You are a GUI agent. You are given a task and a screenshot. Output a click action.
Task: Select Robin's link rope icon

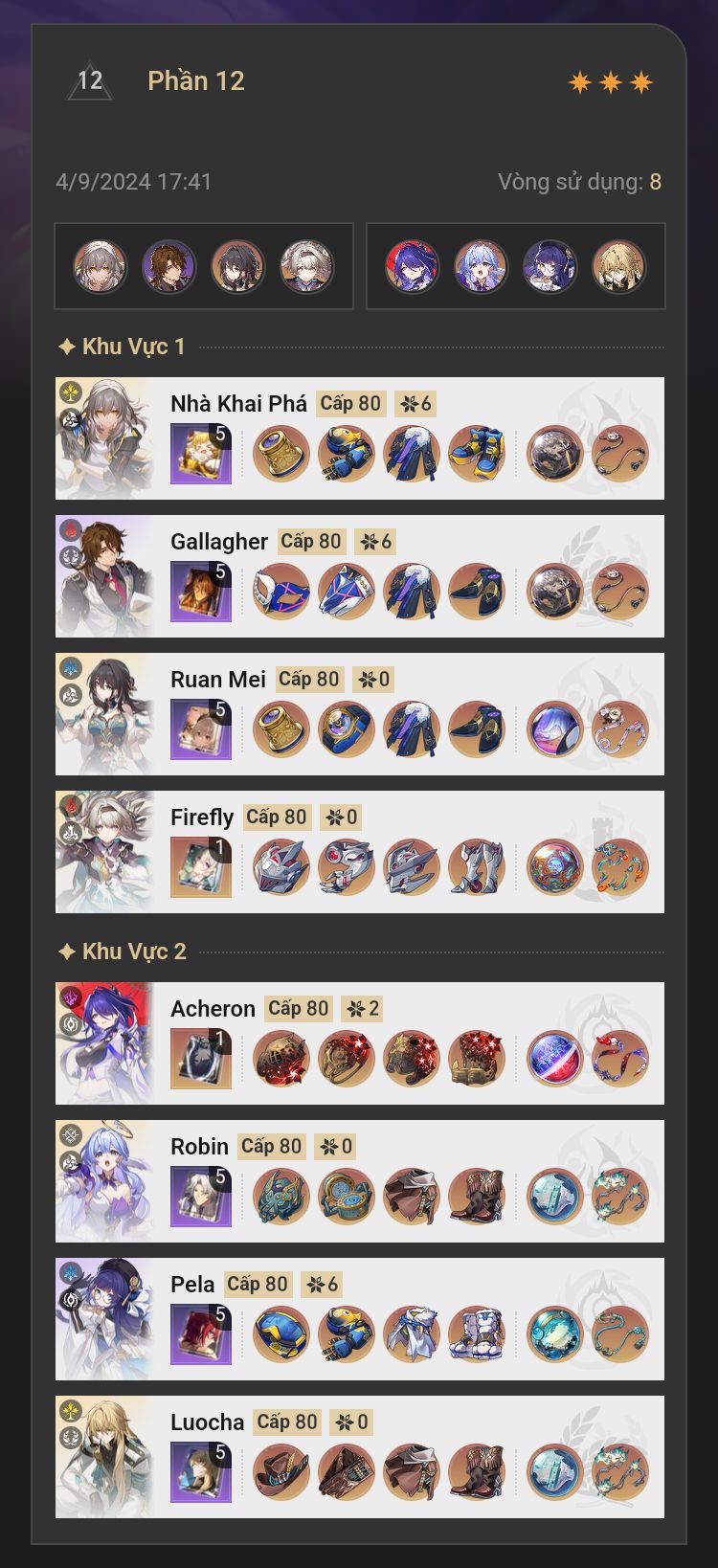point(620,1197)
